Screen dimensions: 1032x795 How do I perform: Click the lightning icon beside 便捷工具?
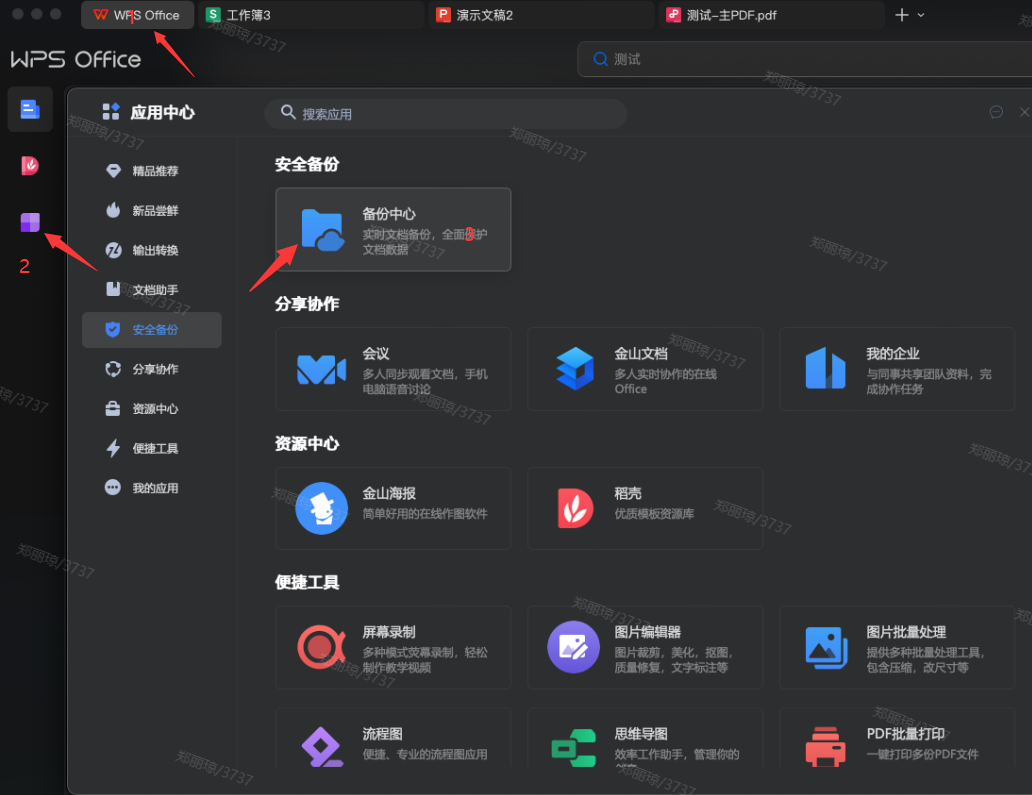click(x=113, y=448)
